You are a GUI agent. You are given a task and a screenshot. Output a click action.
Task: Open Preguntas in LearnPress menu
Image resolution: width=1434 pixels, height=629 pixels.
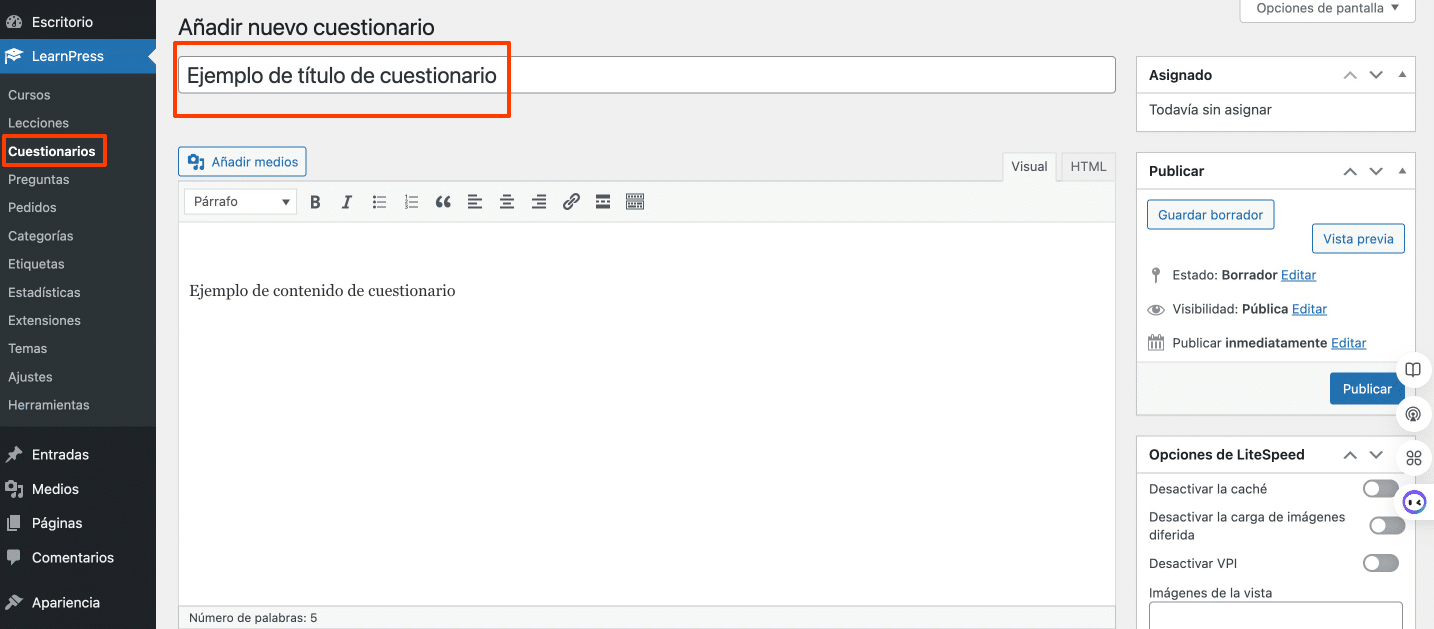[39, 180]
